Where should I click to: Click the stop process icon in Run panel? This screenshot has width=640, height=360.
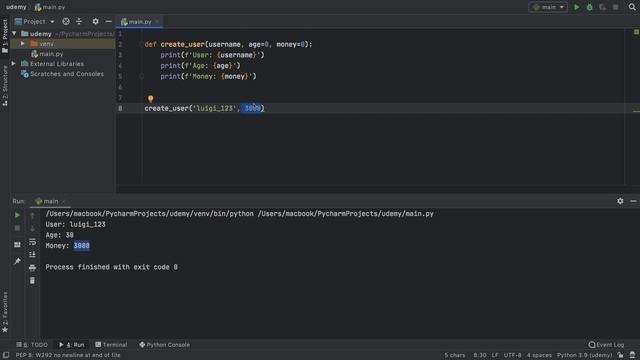(17, 228)
